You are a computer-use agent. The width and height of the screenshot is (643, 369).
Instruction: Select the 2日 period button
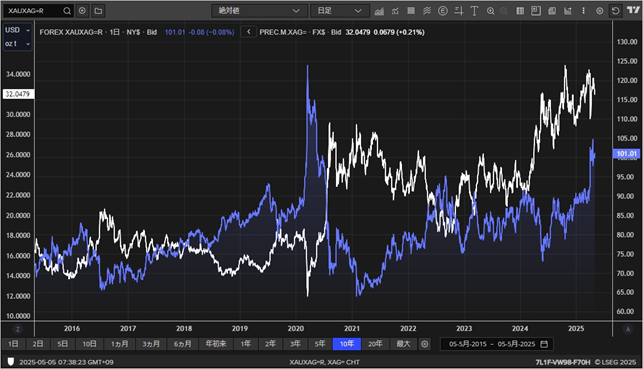(x=38, y=344)
